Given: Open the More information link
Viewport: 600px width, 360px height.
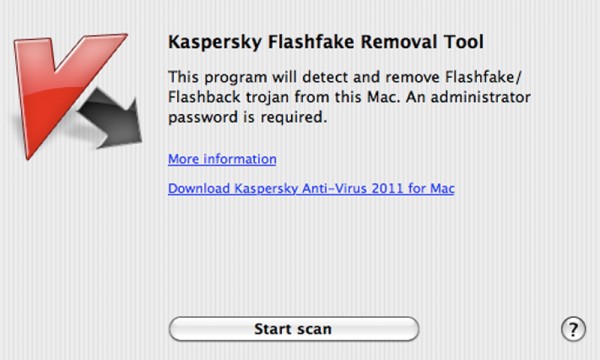Looking at the screenshot, I should click(222, 159).
